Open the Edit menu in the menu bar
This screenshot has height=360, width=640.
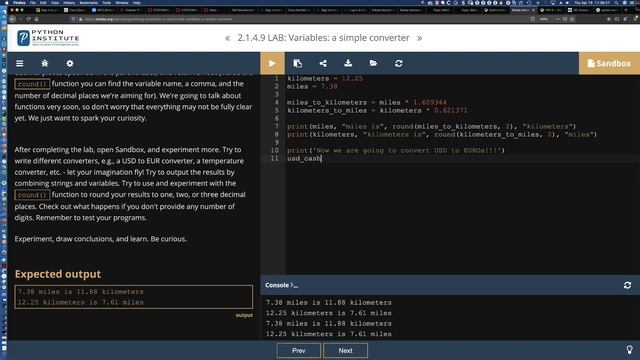43,2
